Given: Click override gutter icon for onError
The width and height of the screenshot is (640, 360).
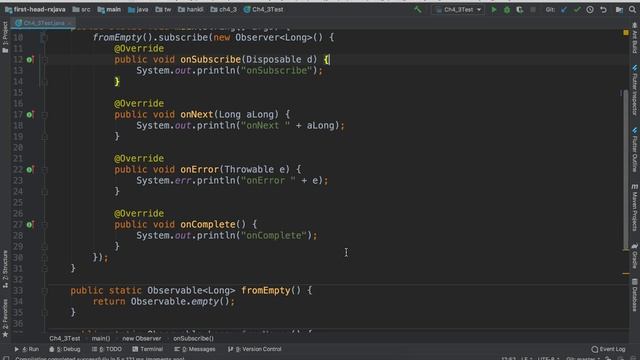Looking at the screenshot, I should click(30, 169).
